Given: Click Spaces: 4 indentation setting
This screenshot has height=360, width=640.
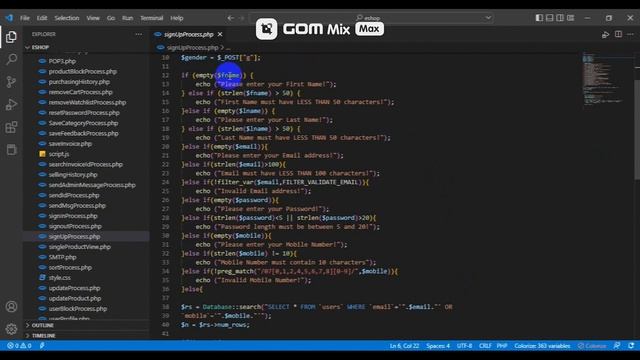Looking at the screenshot, I should 438,346.
